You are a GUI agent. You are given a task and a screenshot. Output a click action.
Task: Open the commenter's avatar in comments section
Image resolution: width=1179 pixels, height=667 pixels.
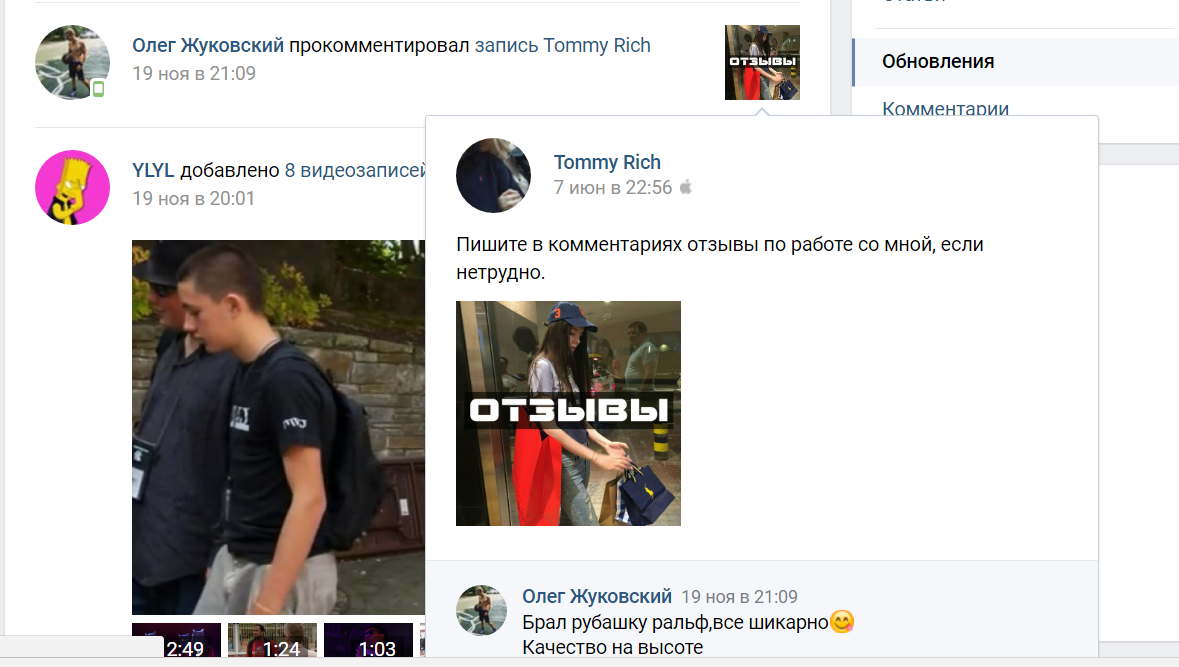pyautogui.click(x=481, y=610)
